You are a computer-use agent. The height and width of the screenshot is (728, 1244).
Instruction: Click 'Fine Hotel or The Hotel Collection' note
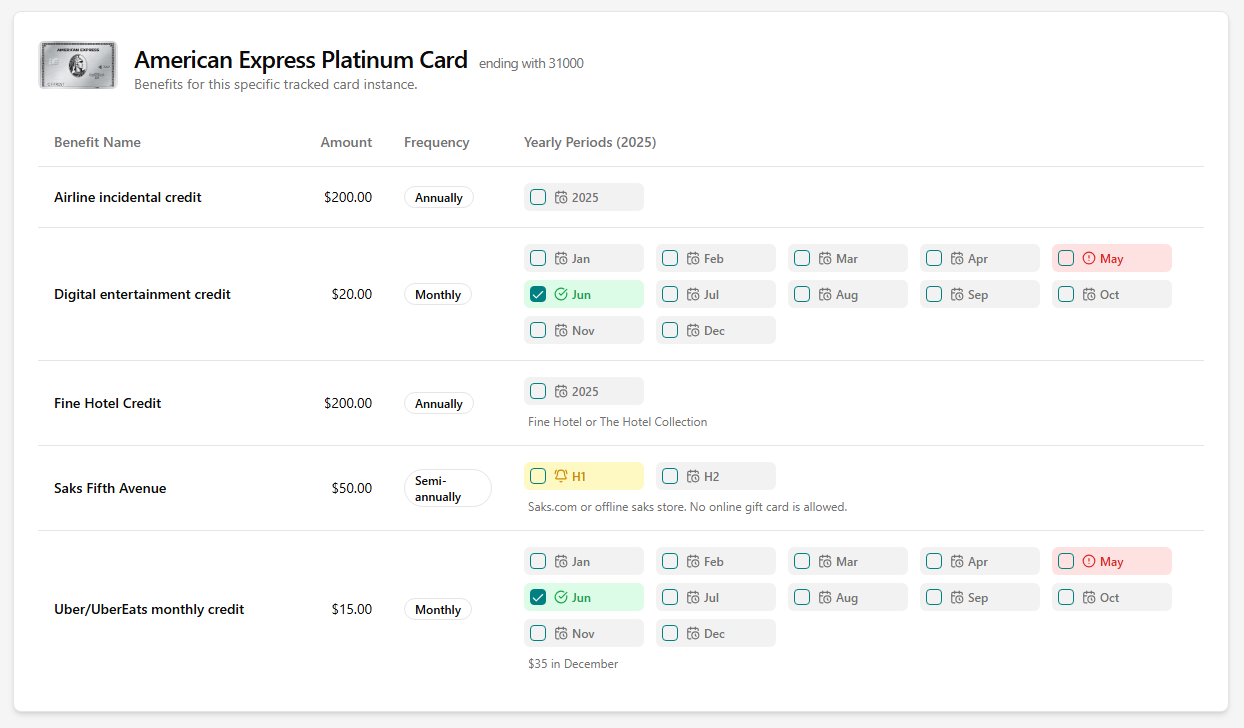click(x=617, y=422)
